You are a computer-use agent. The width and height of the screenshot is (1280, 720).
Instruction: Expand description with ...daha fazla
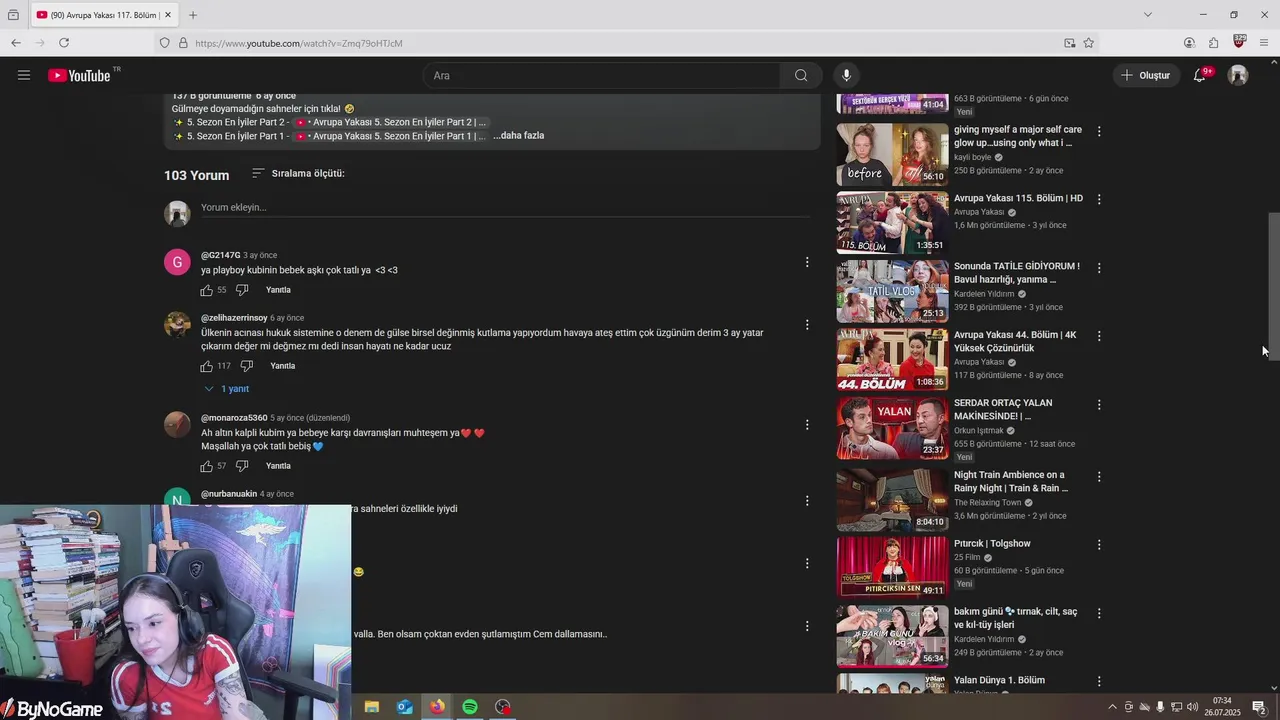click(518, 136)
